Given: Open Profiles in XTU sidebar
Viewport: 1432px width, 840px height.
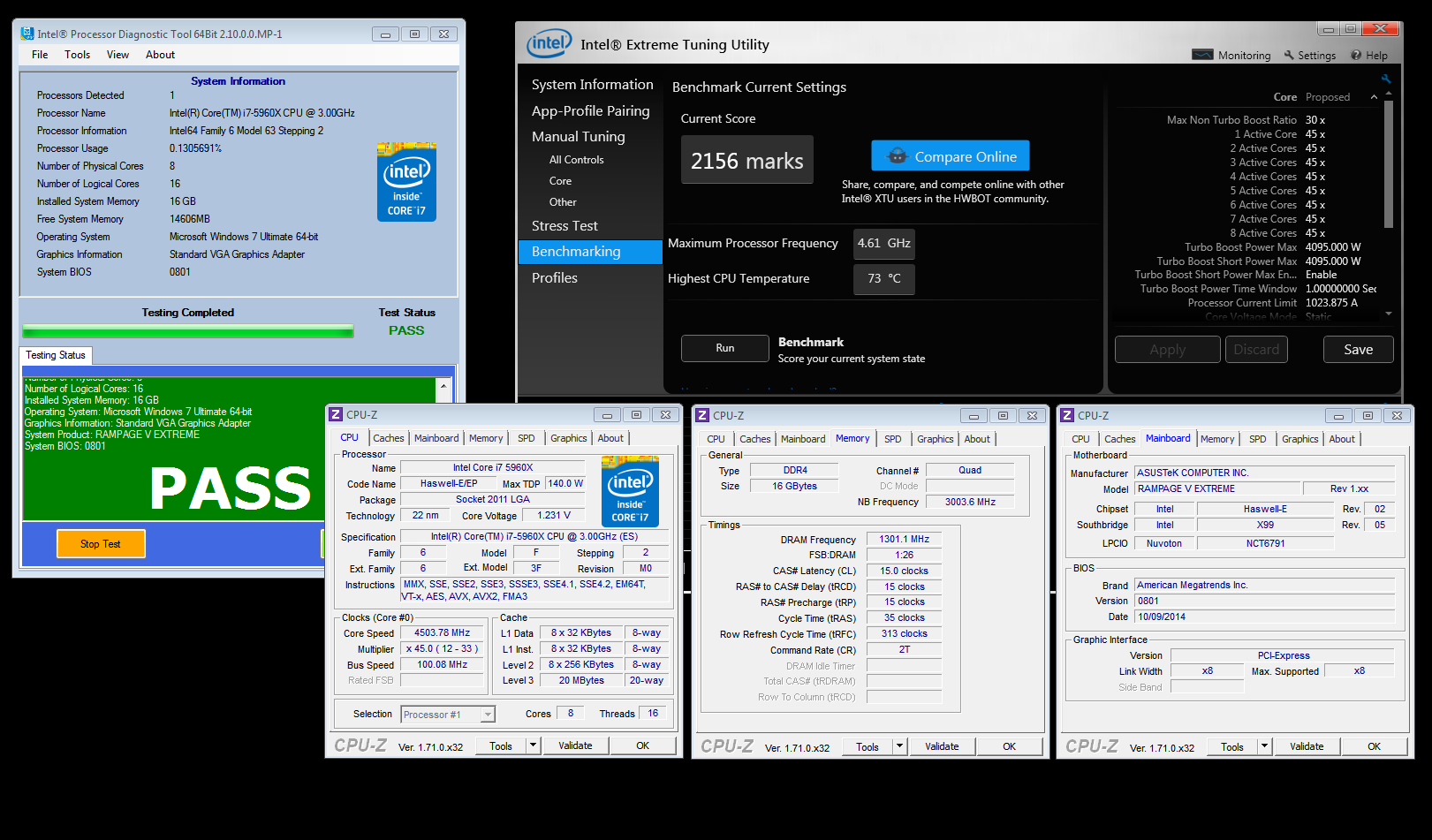Looking at the screenshot, I should 554,277.
